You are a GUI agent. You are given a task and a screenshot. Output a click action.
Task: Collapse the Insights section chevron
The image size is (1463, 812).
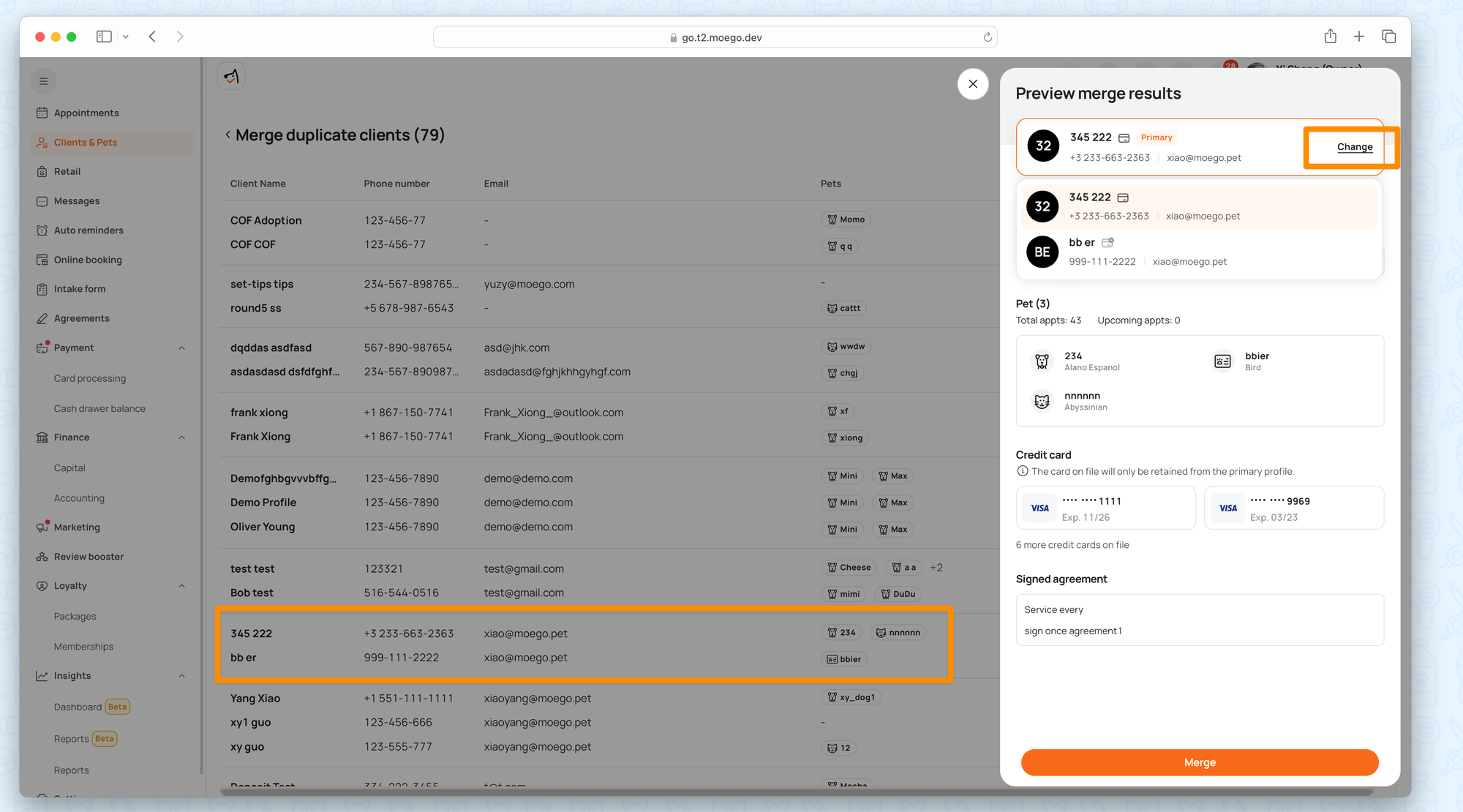[181, 676]
